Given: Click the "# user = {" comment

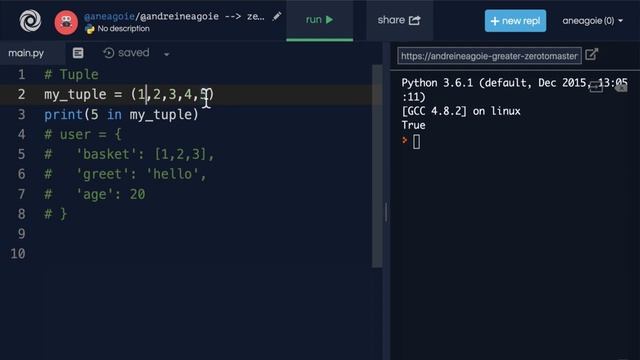Looking at the screenshot, I should click(83, 135).
